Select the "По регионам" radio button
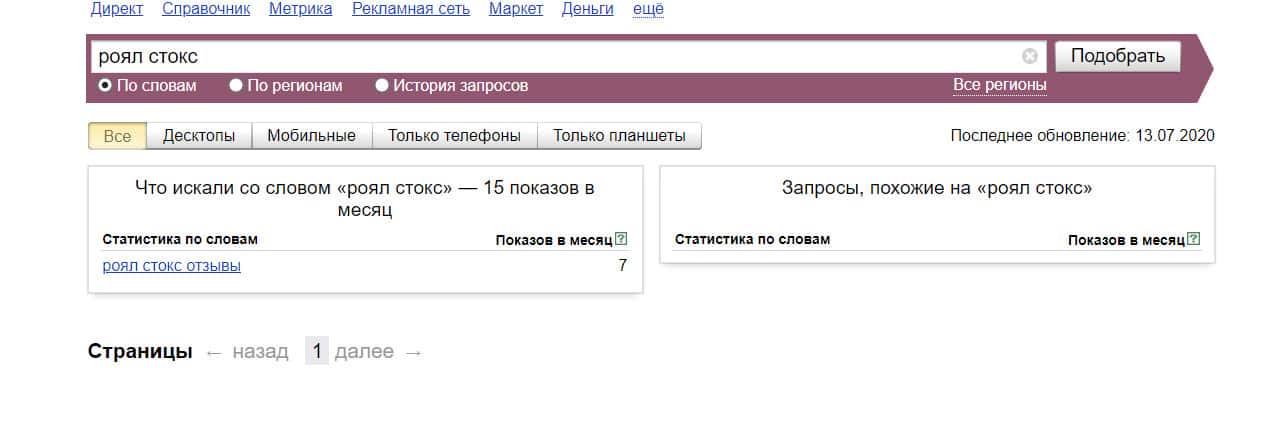Screen dimensions: 1274x436 236,86
